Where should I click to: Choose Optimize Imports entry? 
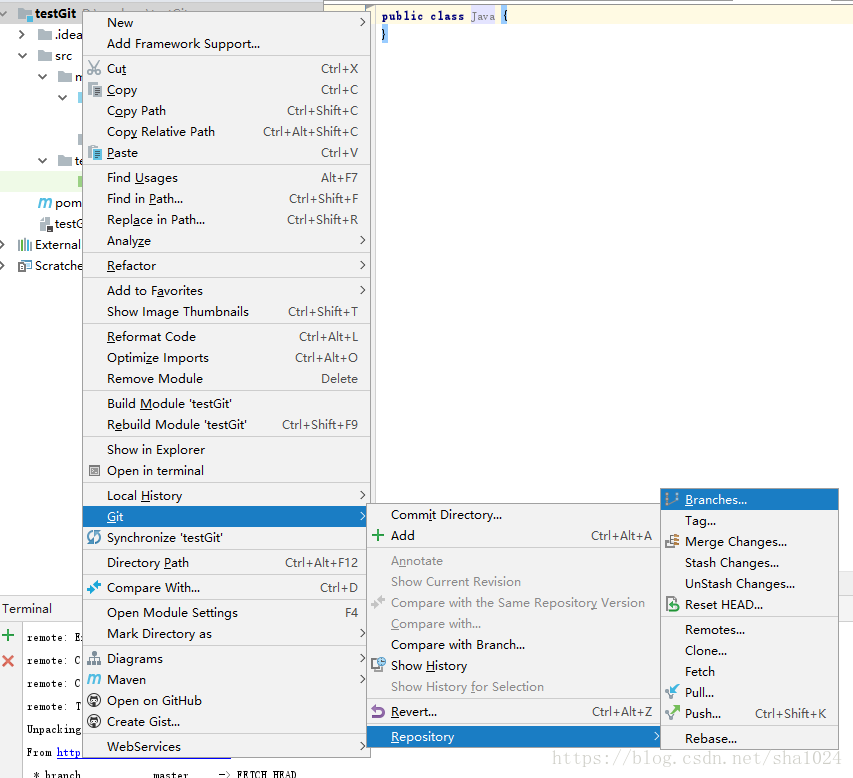click(x=226, y=357)
